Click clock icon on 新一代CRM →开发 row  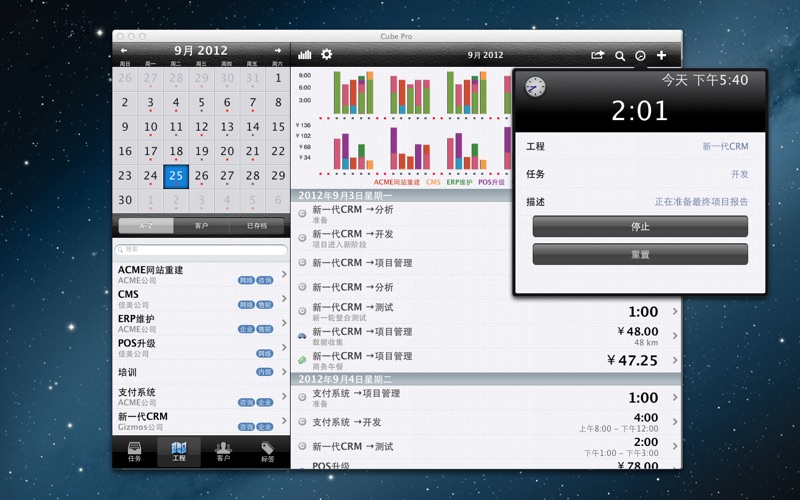[302, 238]
